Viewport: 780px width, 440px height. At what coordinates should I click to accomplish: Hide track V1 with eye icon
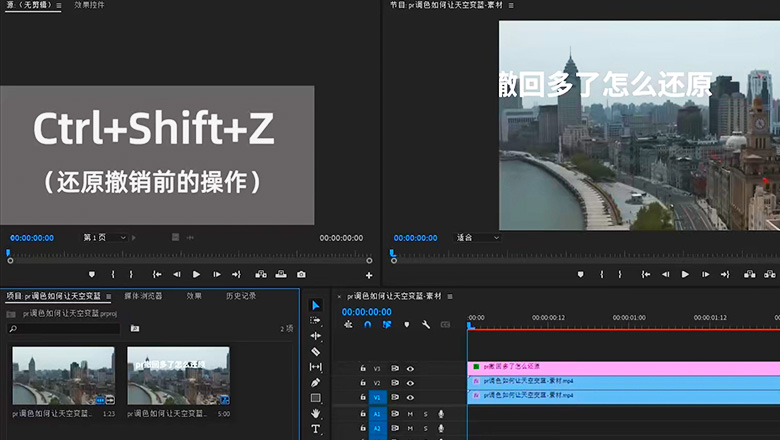410,397
